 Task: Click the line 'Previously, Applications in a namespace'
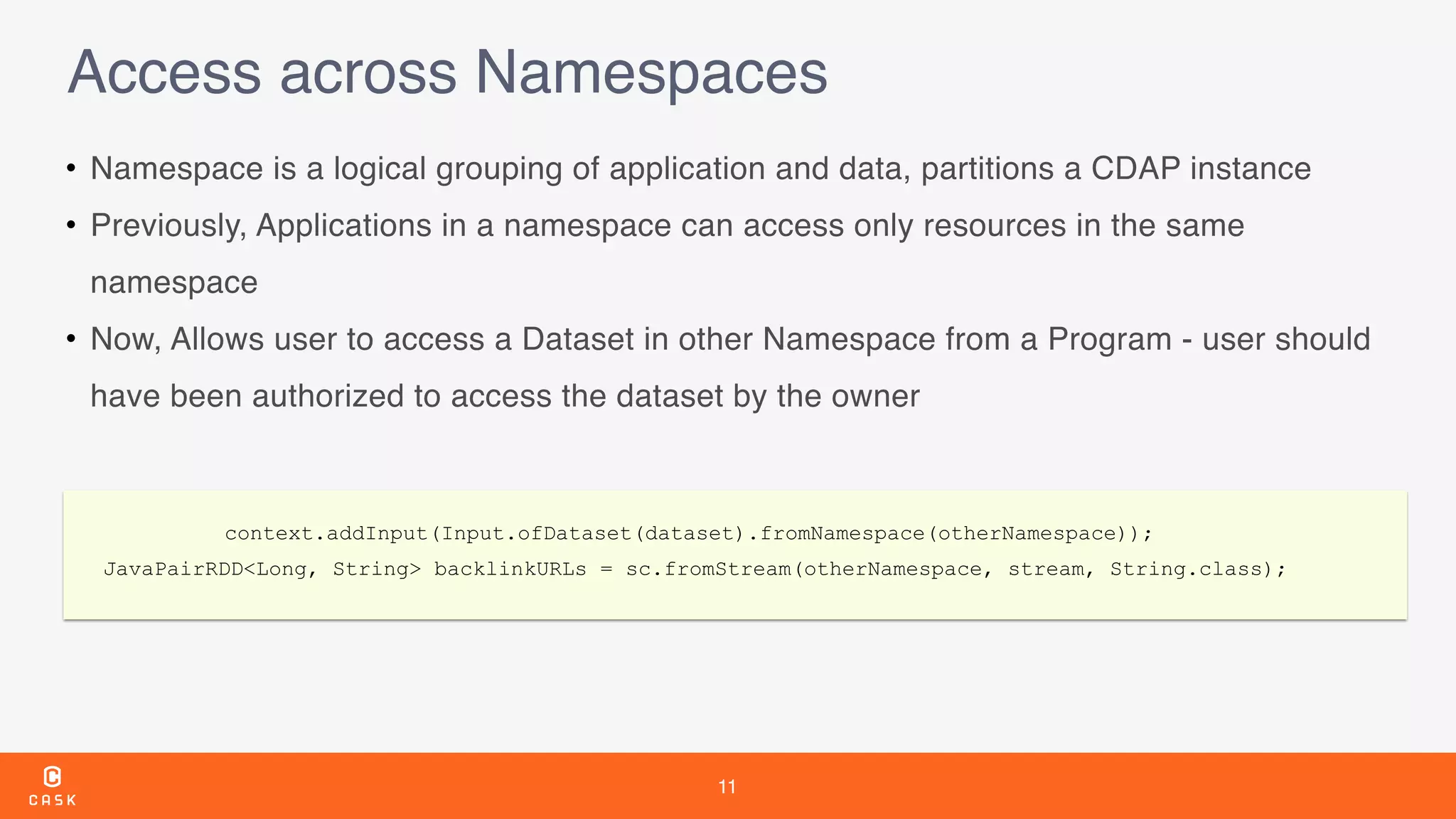(x=667, y=226)
